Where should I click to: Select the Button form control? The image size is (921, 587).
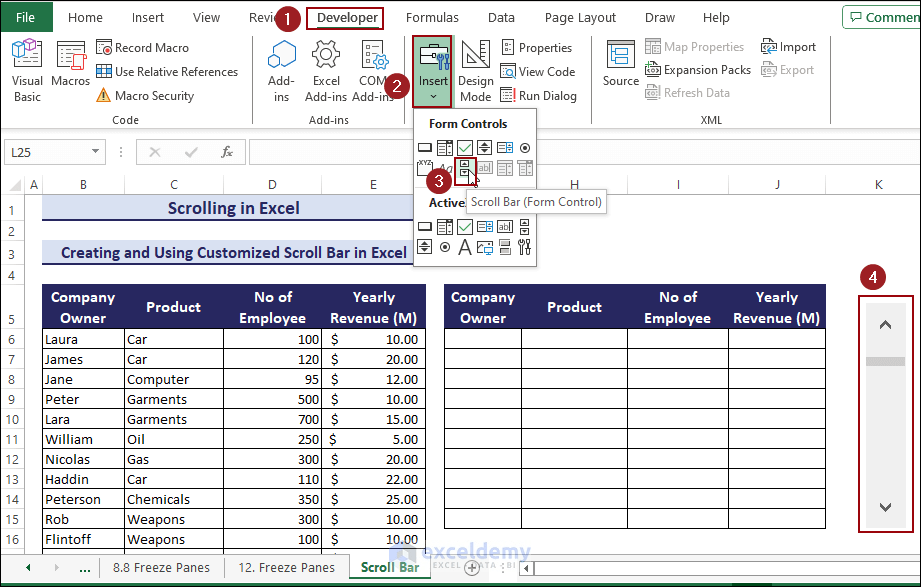pos(424,147)
